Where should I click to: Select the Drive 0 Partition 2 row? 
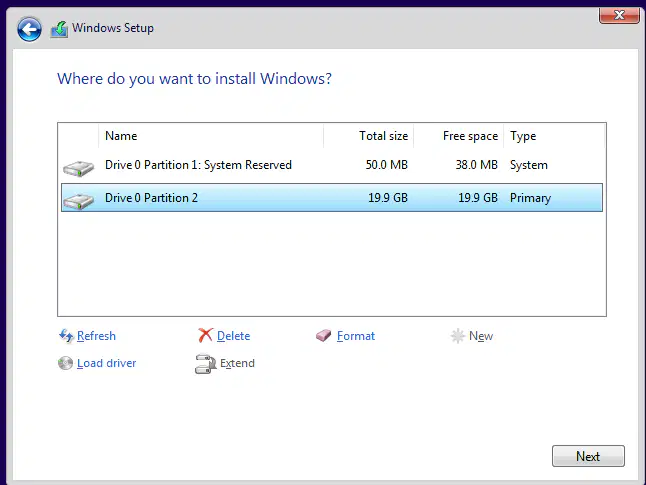332,198
